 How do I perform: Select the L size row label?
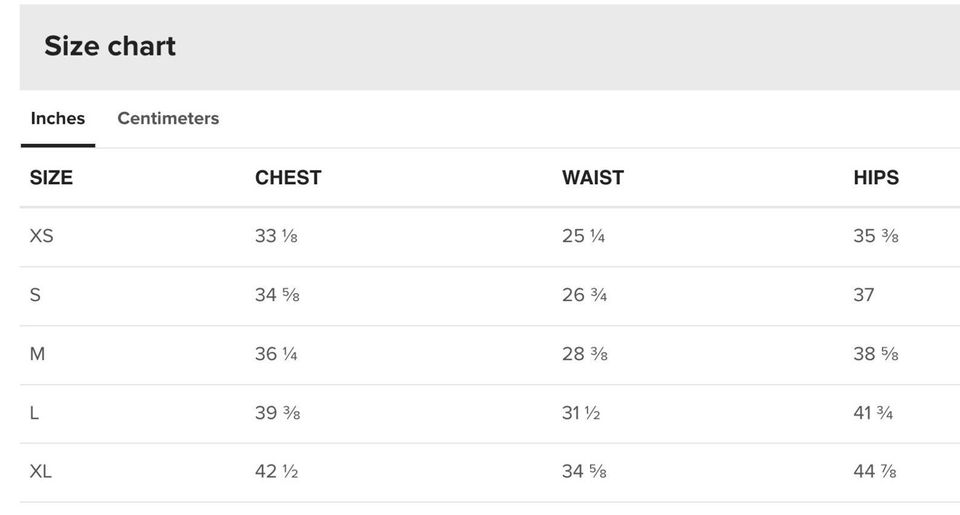tap(35, 413)
